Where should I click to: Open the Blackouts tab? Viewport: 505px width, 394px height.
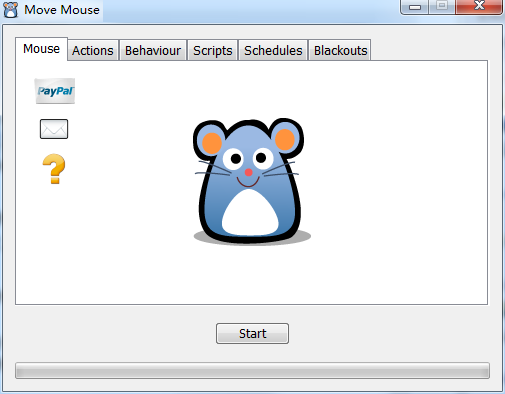(340, 51)
